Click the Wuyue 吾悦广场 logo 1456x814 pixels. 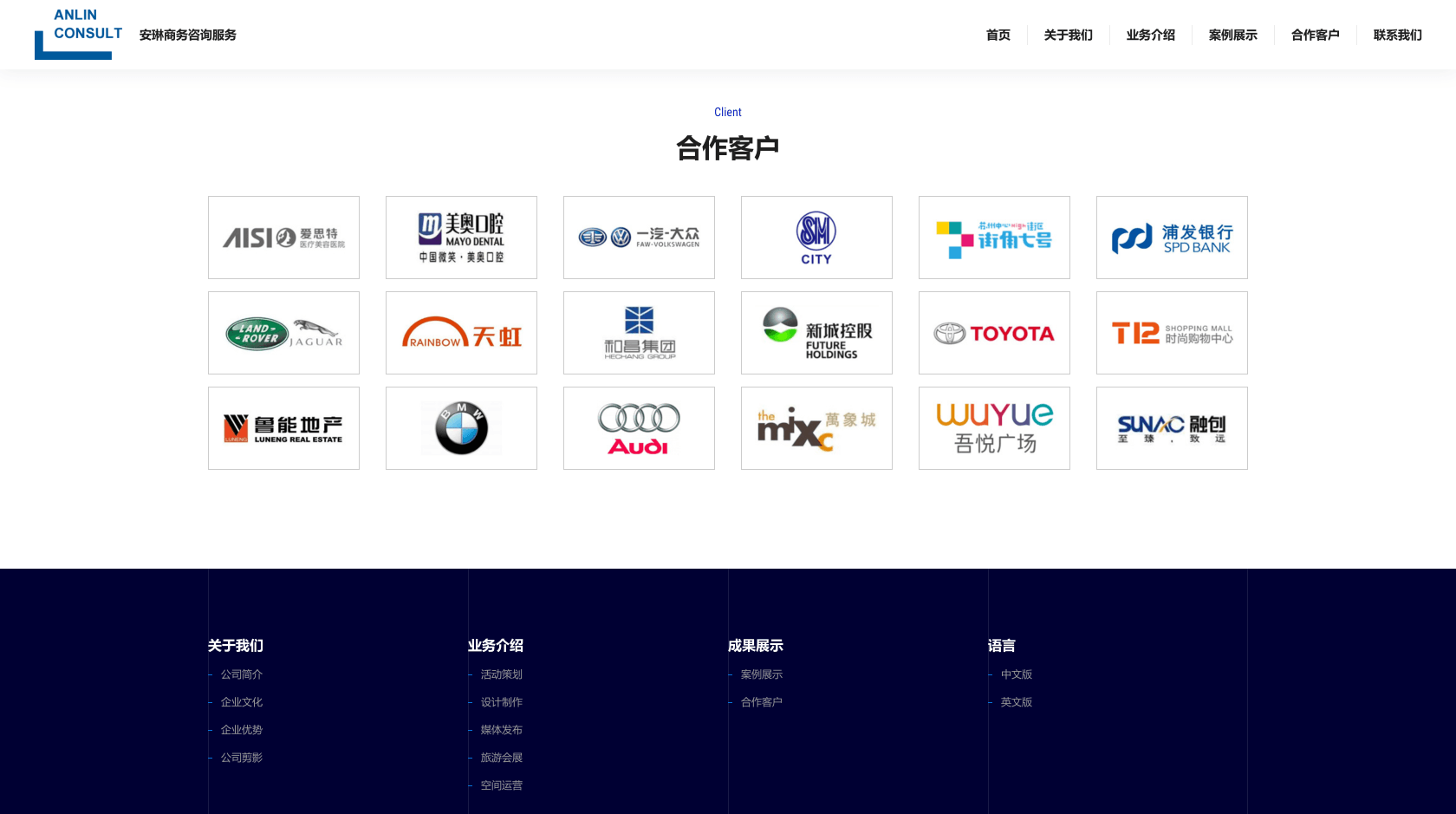[994, 428]
